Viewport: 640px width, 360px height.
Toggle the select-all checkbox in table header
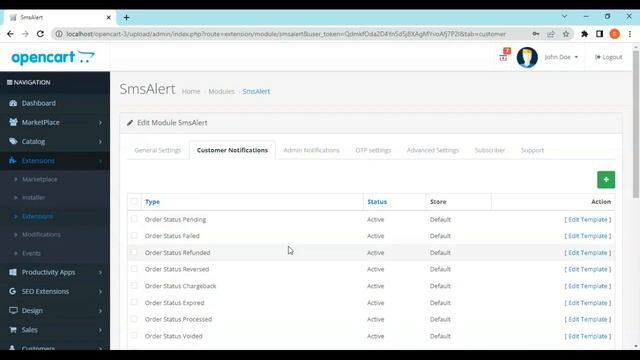point(134,201)
